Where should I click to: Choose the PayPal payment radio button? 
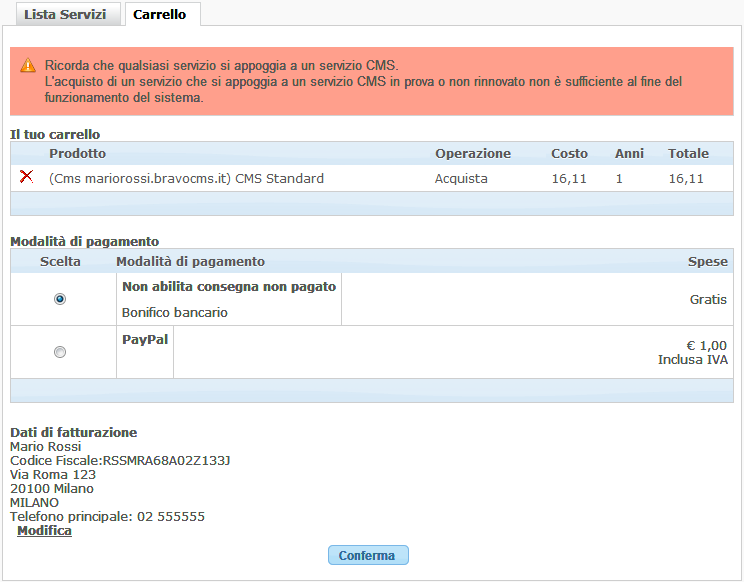coord(60,352)
